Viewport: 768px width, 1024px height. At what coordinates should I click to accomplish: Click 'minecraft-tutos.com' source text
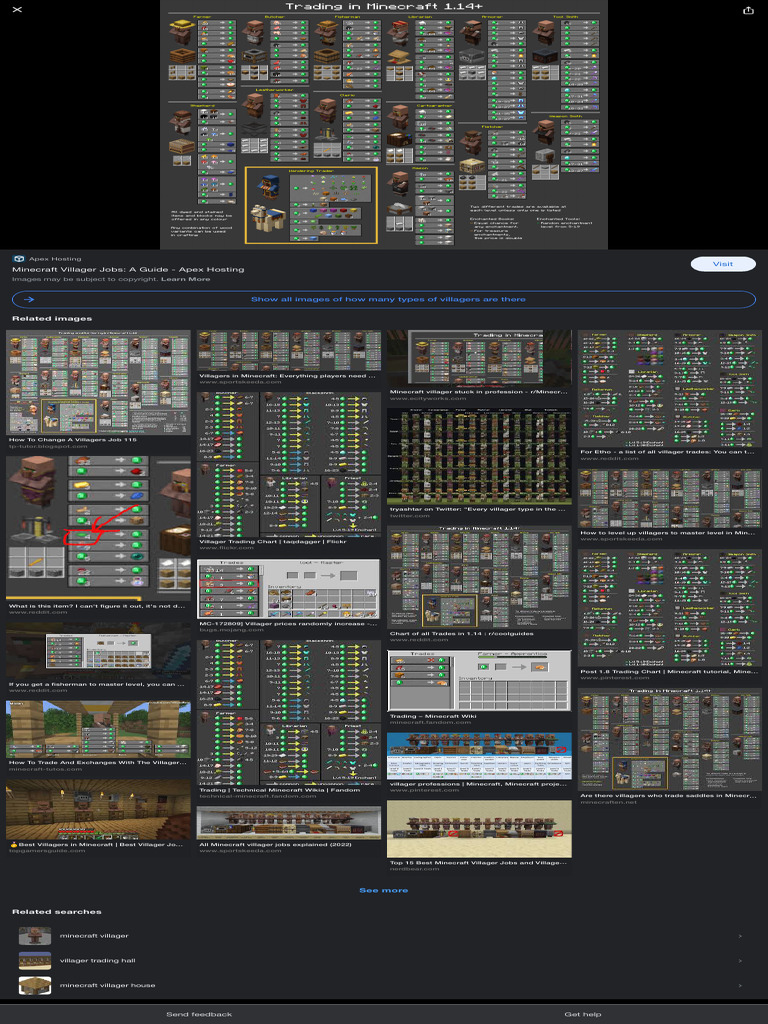click(x=46, y=769)
